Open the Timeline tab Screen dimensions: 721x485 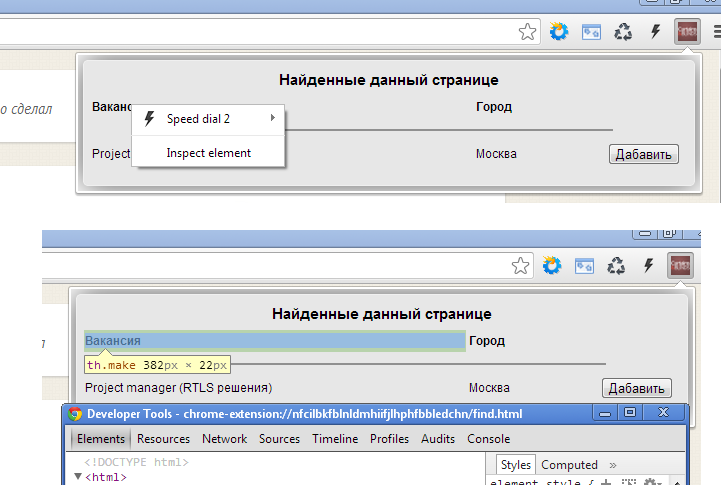(x=335, y=439)
